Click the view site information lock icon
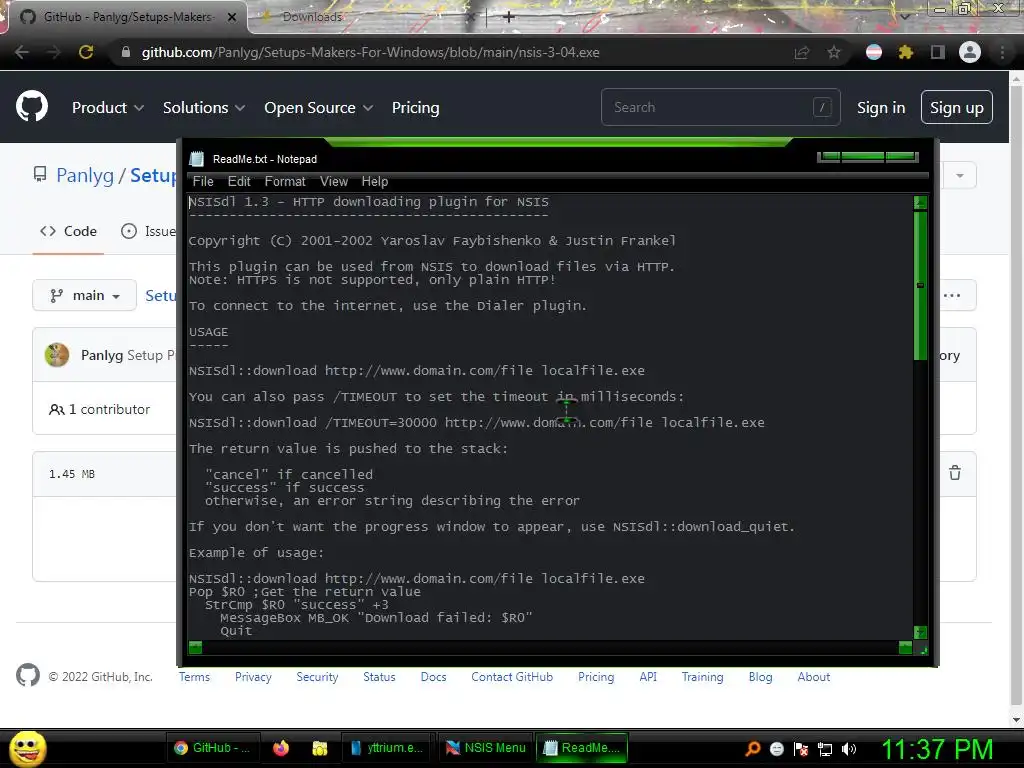The width and height of the screenshot is (1024, 768). click(x=126, y=52)
